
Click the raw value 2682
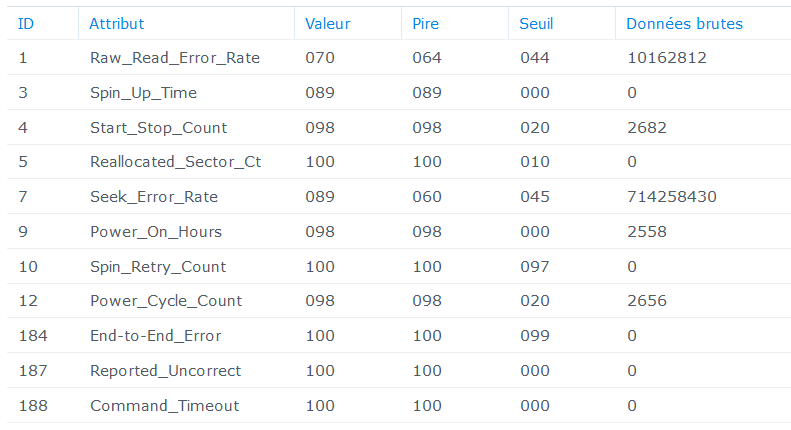(647, 127)
